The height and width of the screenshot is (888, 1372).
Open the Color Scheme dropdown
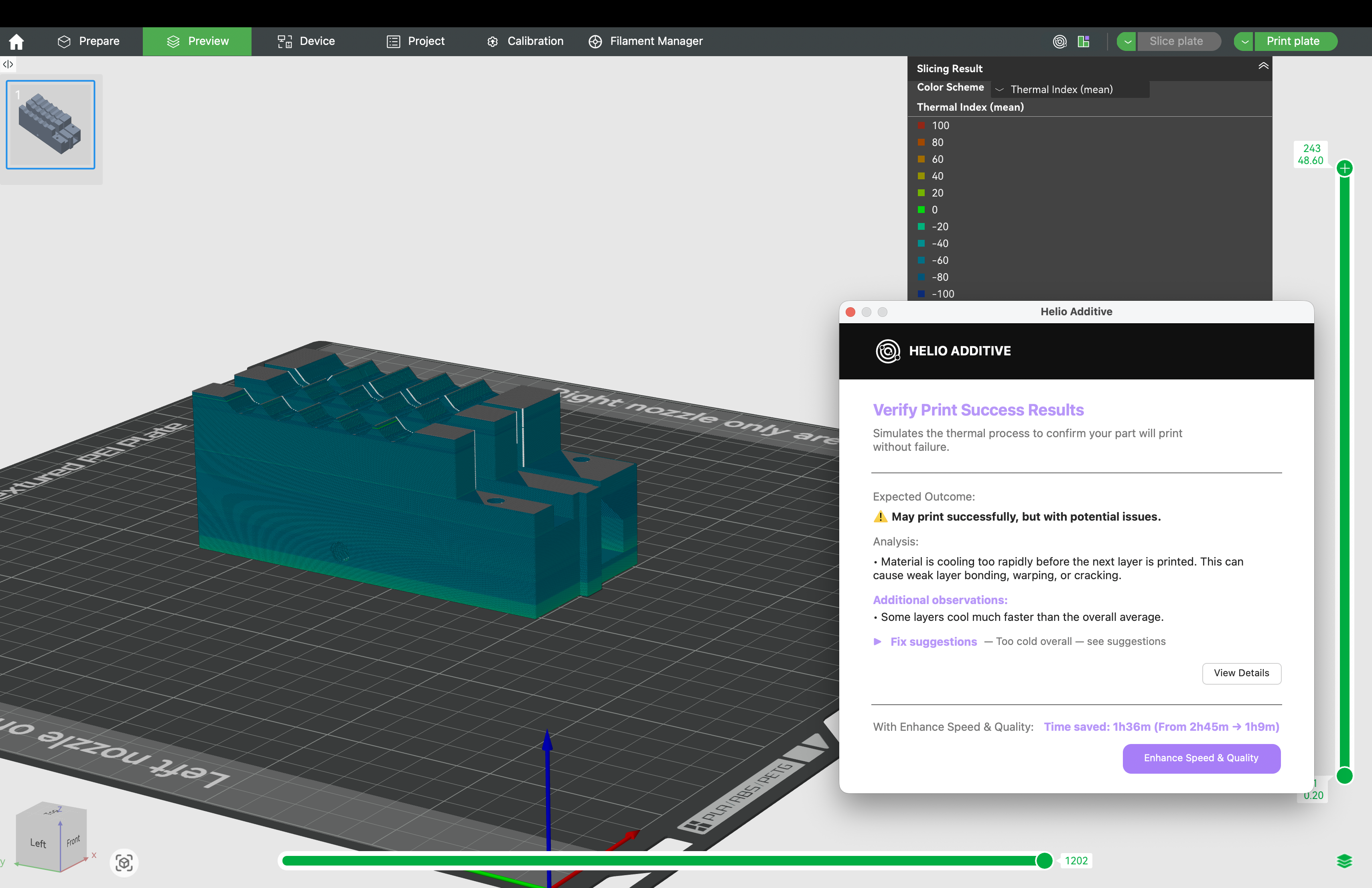click(x=1070, y=89)
